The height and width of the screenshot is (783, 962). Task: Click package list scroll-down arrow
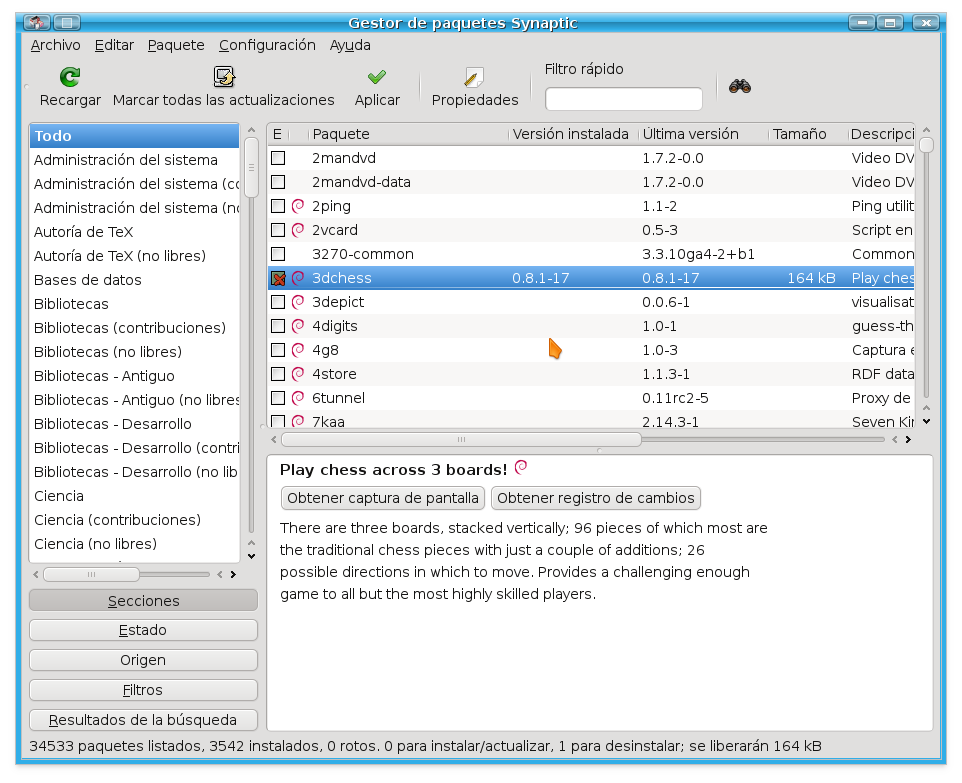point(926,422)
